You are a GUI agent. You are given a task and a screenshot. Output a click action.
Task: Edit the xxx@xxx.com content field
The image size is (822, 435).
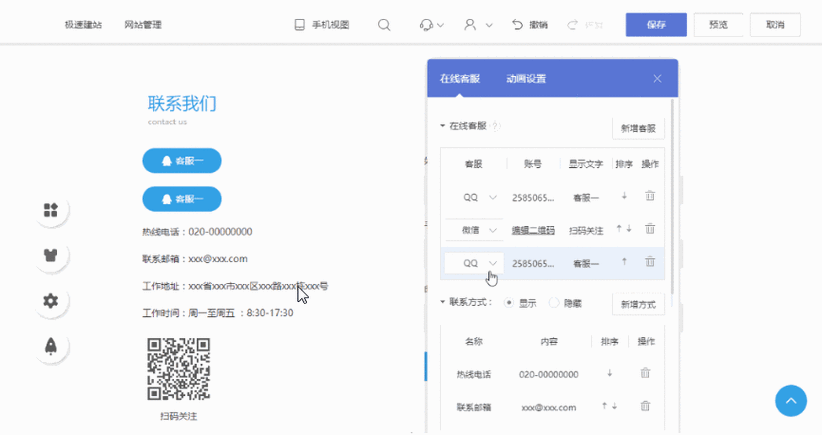coord(548,407)
